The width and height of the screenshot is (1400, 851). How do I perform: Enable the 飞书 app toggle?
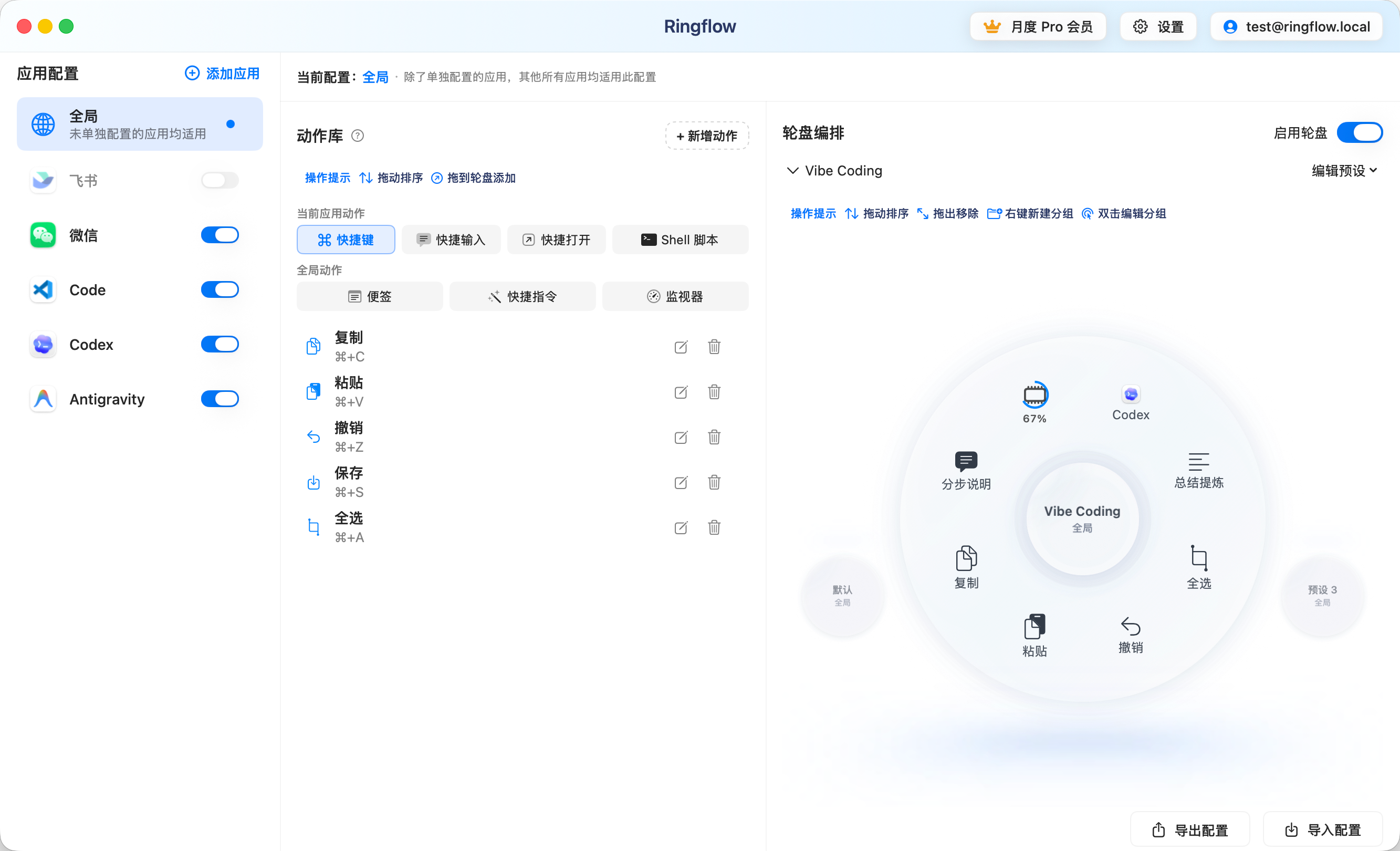220,180
